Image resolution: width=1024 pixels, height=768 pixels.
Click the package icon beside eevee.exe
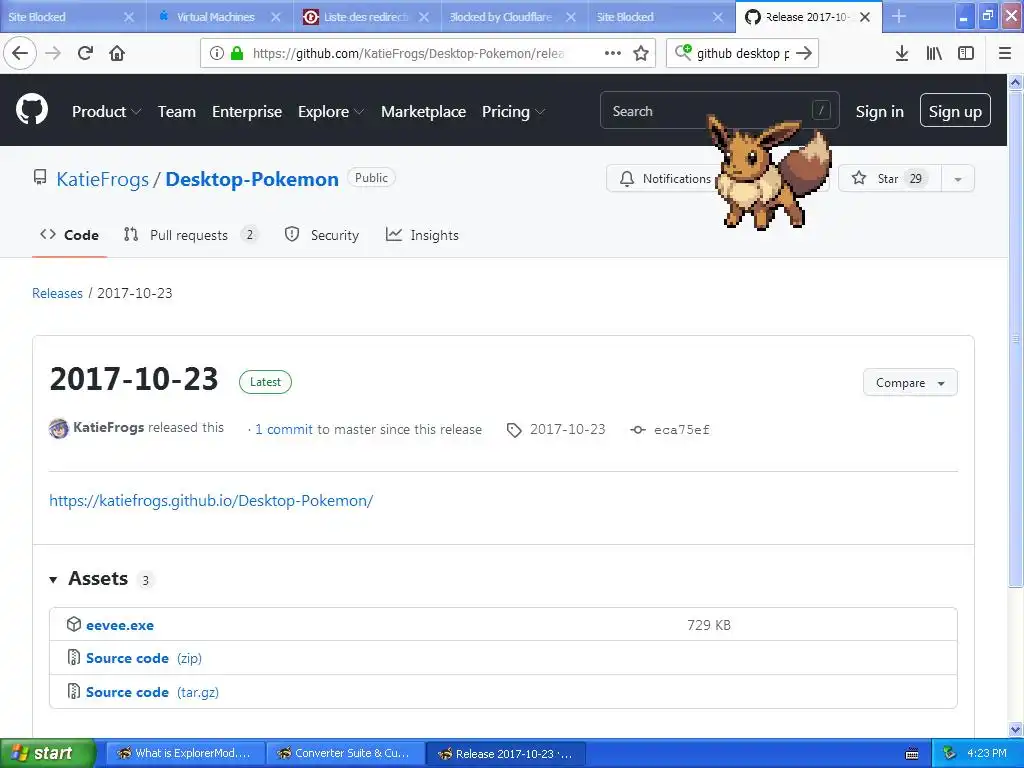click(x=74, y=624)
